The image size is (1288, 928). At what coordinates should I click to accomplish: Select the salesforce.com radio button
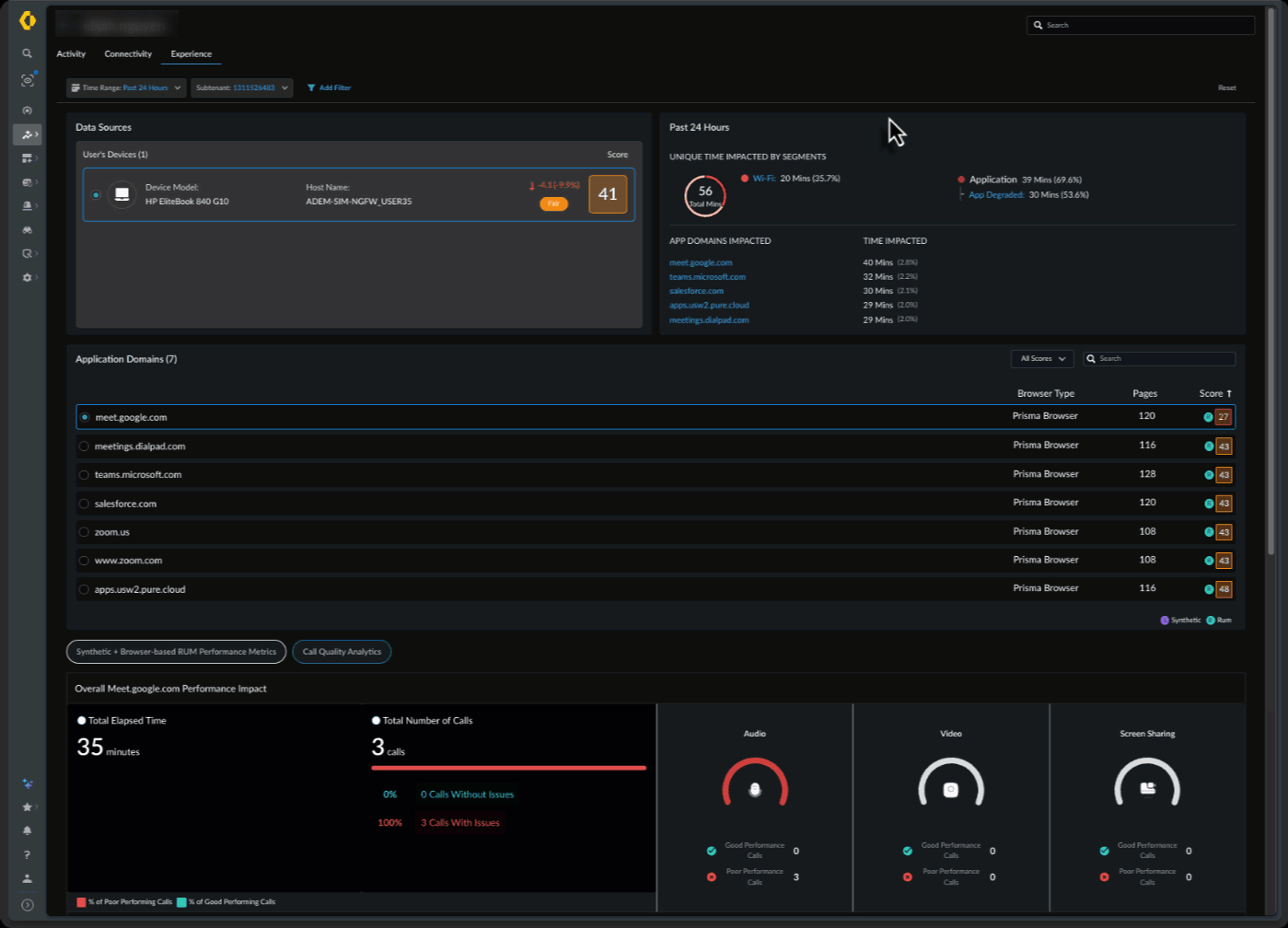click(x=84, y=504)
